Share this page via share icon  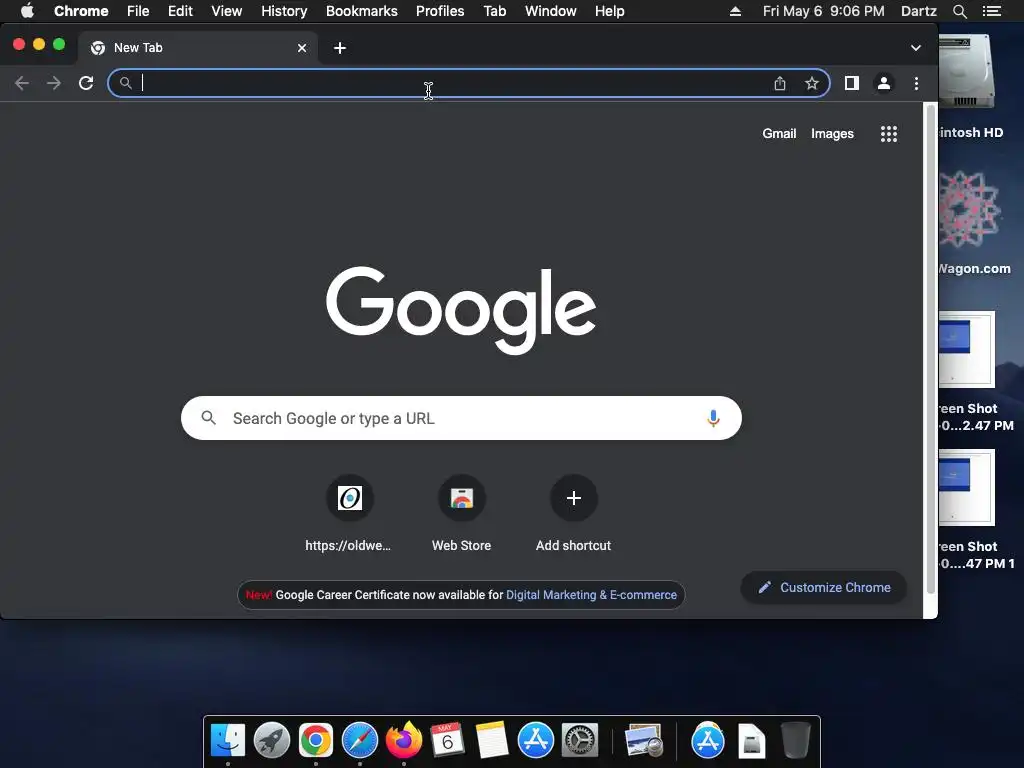point(780,83)
